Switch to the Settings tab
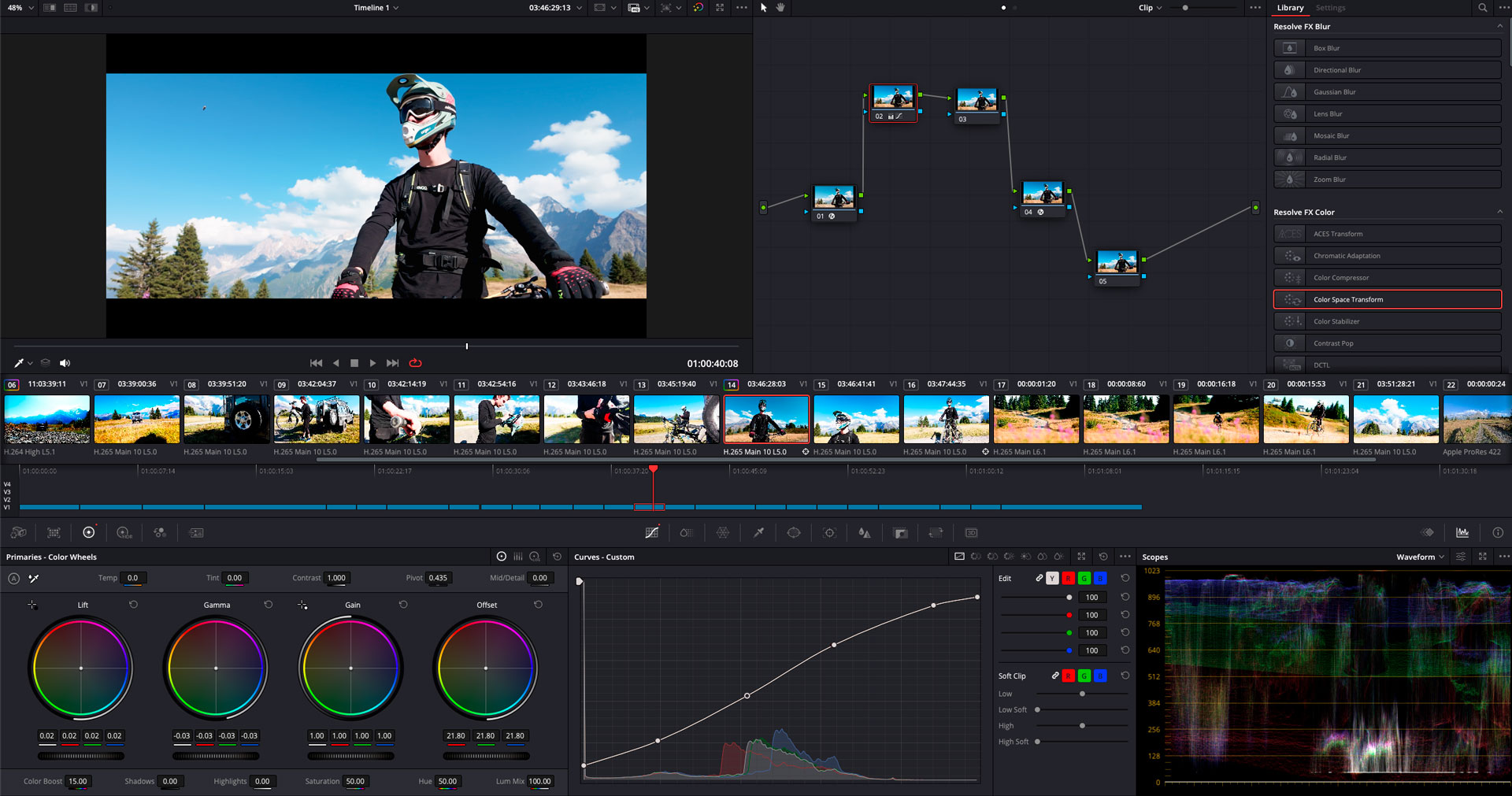The width and height of the screenshot is (1512, 796). pyautogui.click(x=1330, y=8)
